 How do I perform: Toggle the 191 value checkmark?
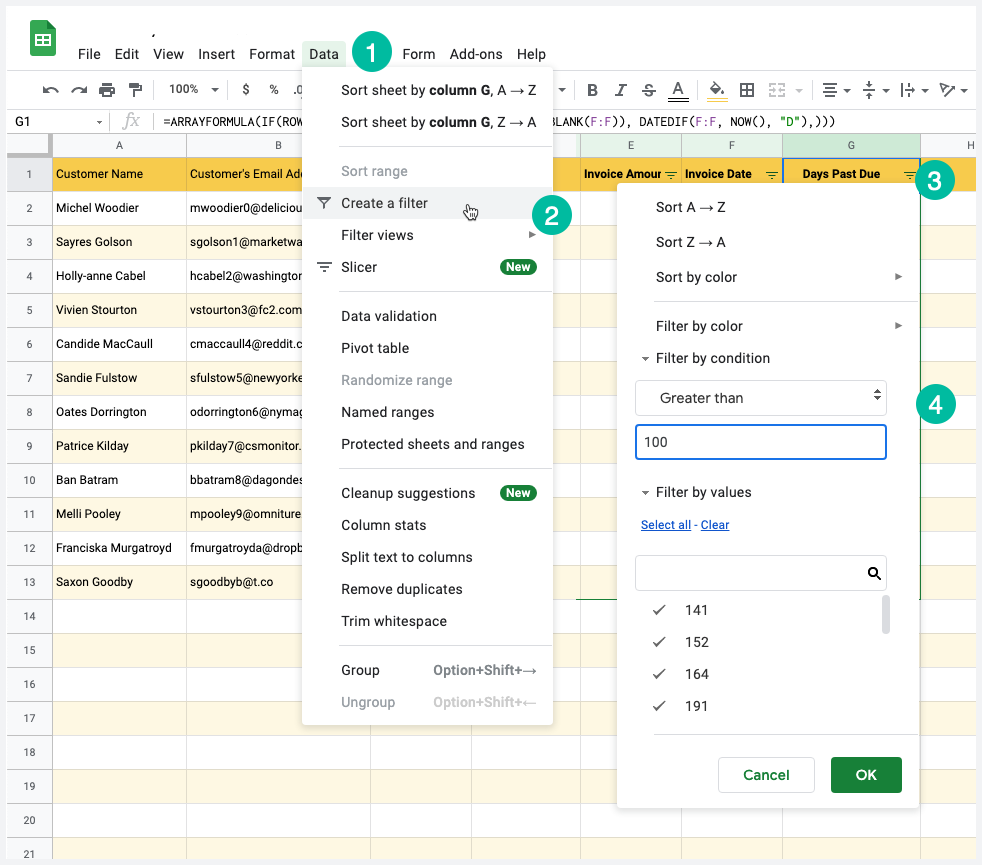[659, 706]
